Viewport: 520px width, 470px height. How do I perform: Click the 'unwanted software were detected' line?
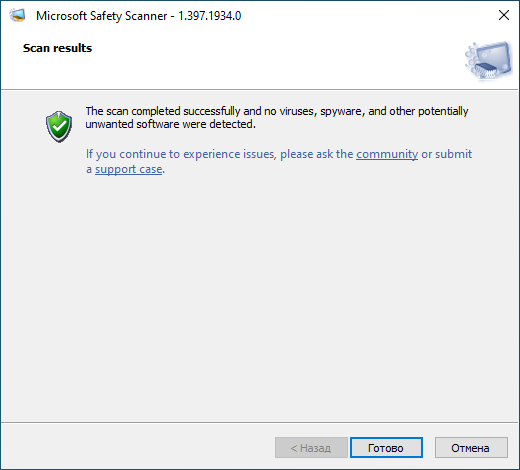[170, 124]
